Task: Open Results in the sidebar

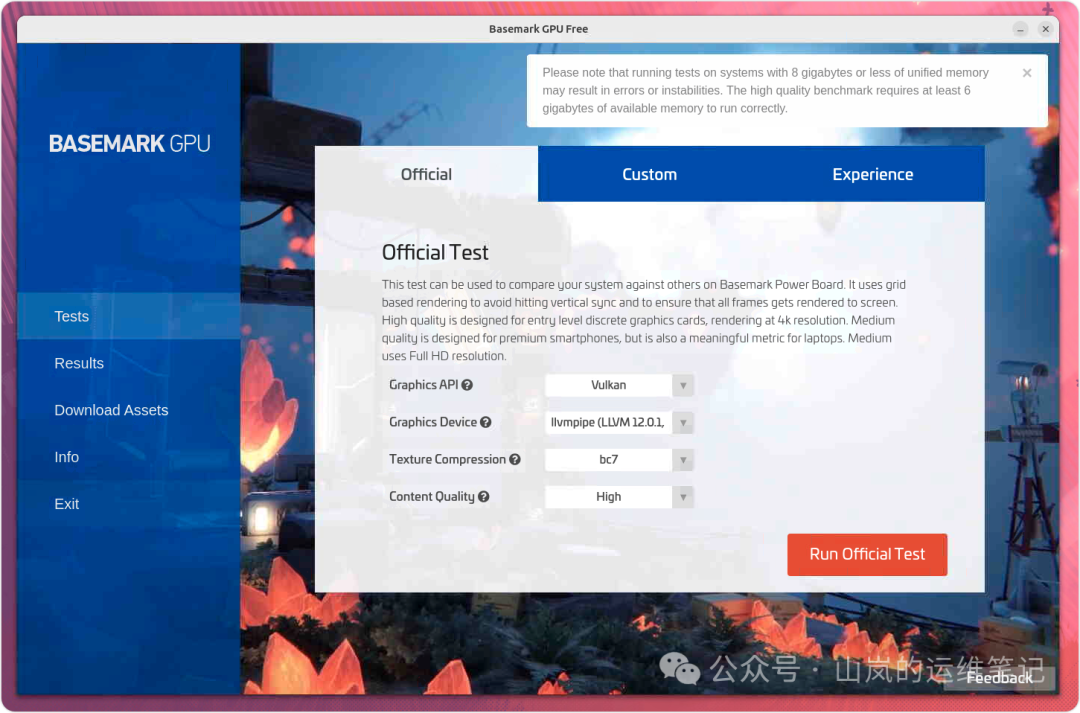Action: click(129, 363)
